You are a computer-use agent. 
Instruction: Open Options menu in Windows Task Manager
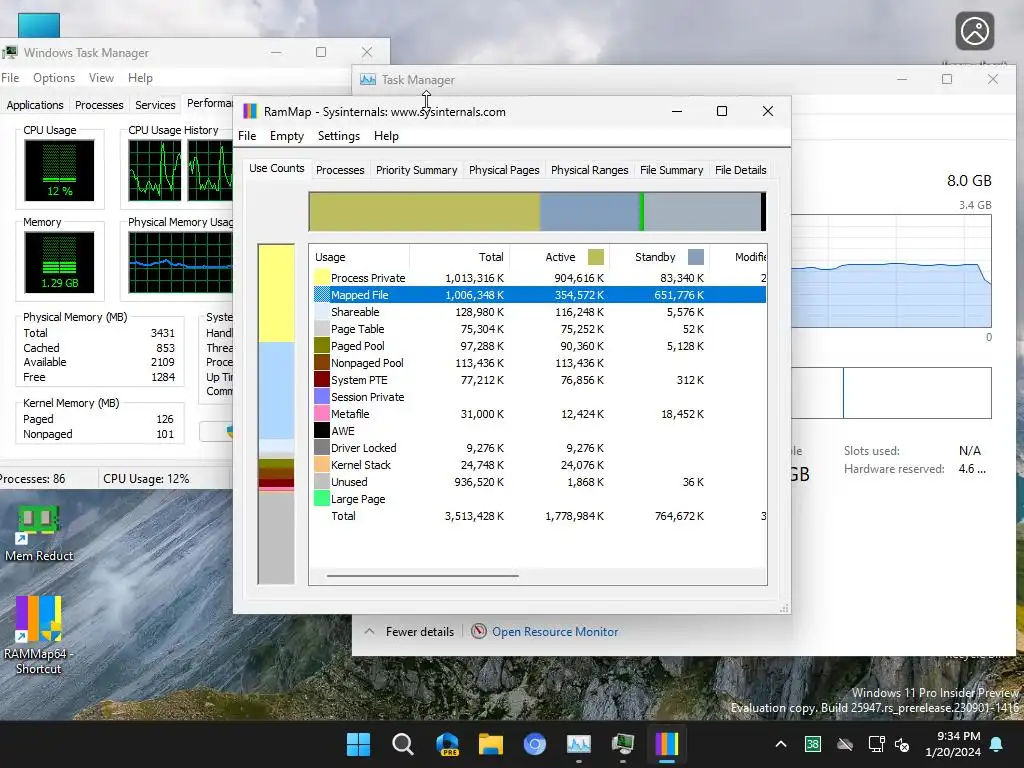point(54,78)
